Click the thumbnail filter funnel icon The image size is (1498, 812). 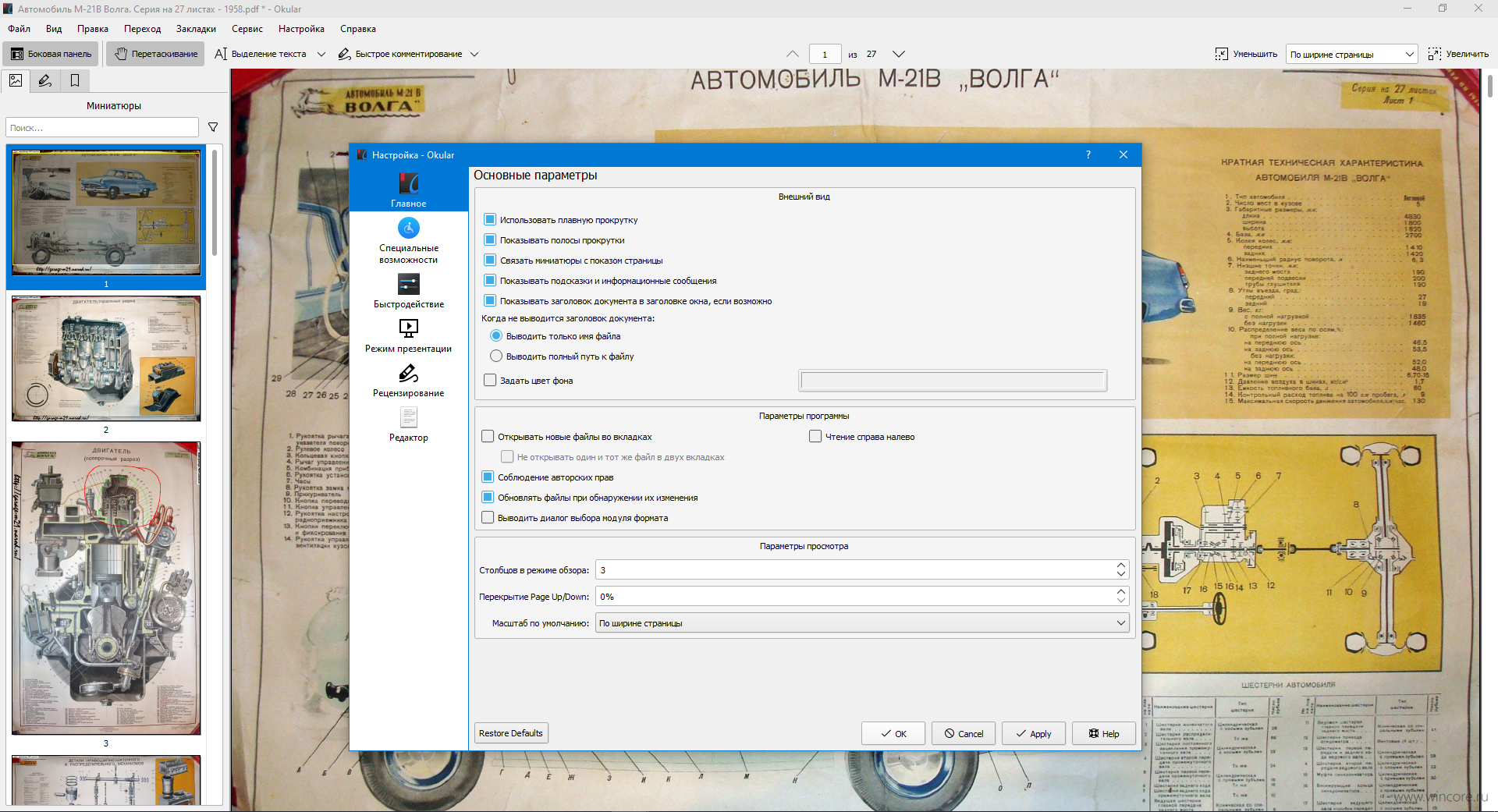coord(213,127)
